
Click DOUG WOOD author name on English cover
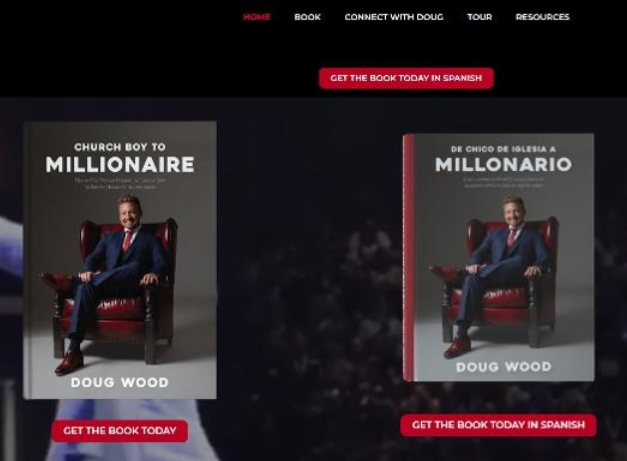click(x=120, y=382)
